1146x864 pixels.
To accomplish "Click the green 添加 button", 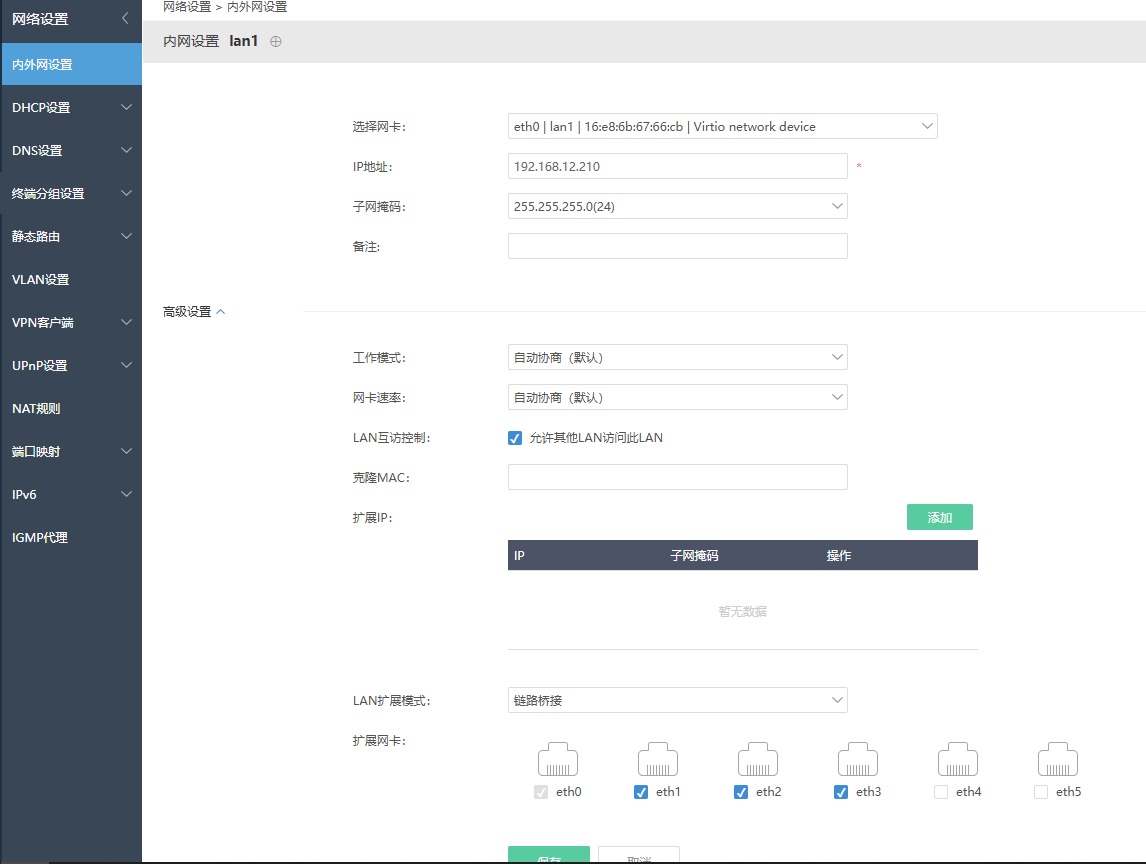I will point(939,518).
